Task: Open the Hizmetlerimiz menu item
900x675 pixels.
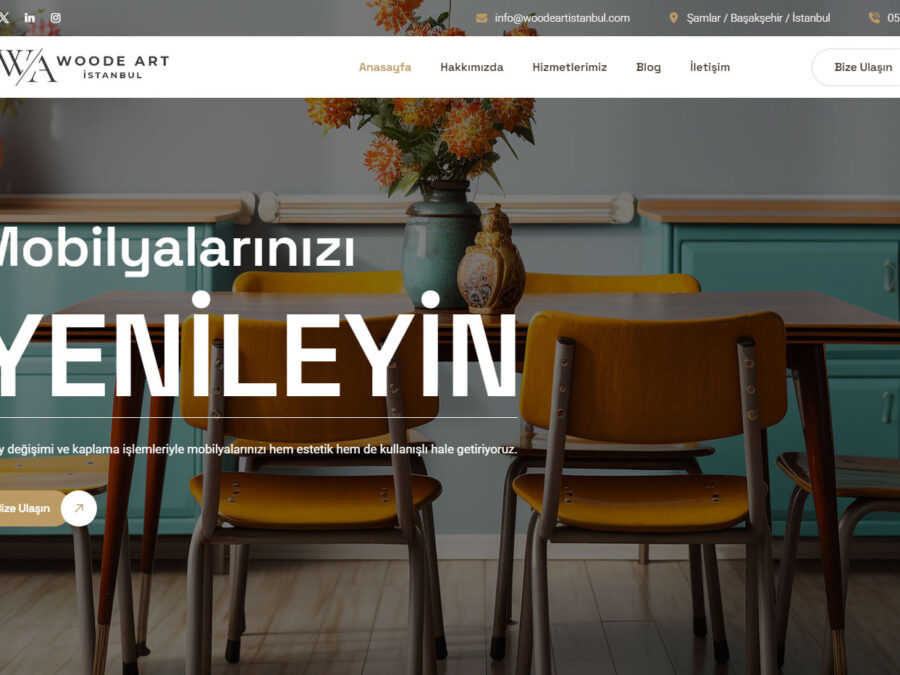Action: click(569, 67)
